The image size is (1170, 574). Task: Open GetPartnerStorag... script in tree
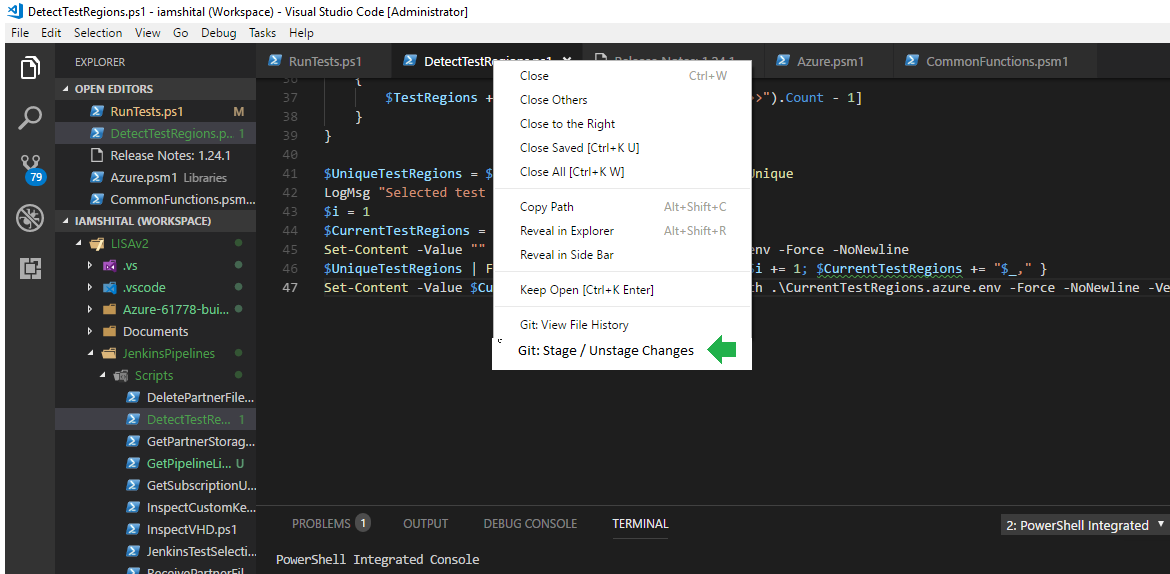tap(155, 441)
